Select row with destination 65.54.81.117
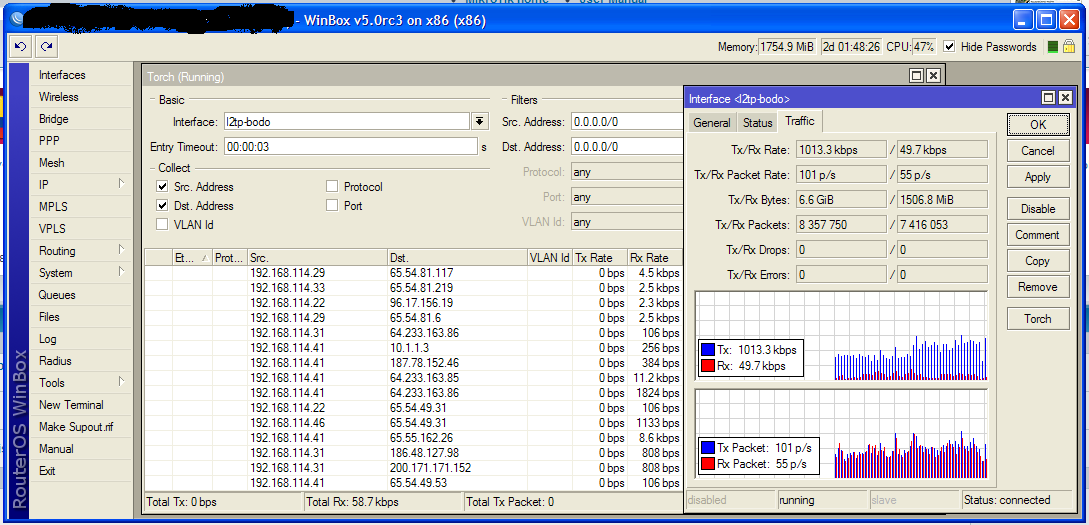This screenshot has width=1089, height=525. (x=413, y=273)
